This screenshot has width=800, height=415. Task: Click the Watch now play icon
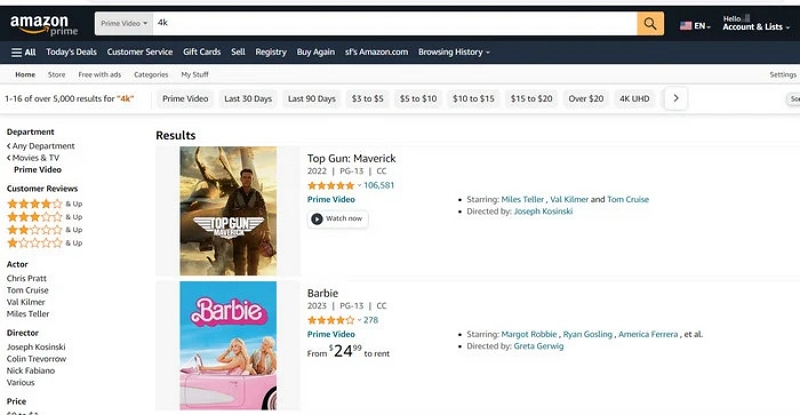click(x=317, y=218)
